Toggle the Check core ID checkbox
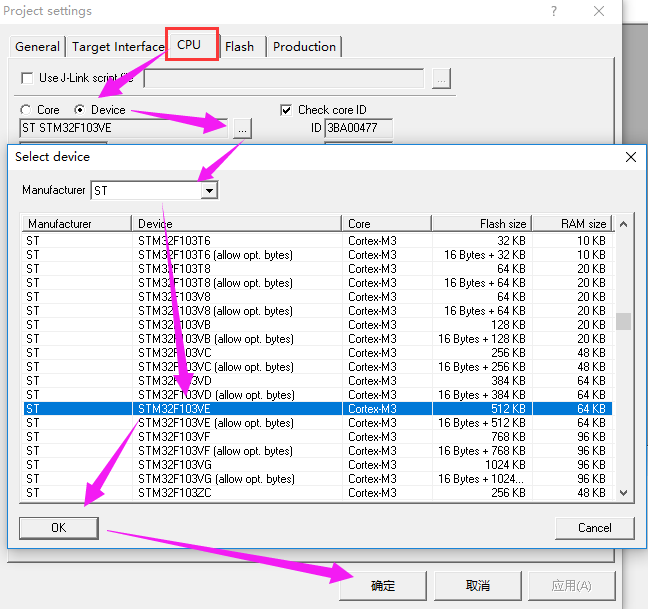The image size is (648, 609). 287,110
